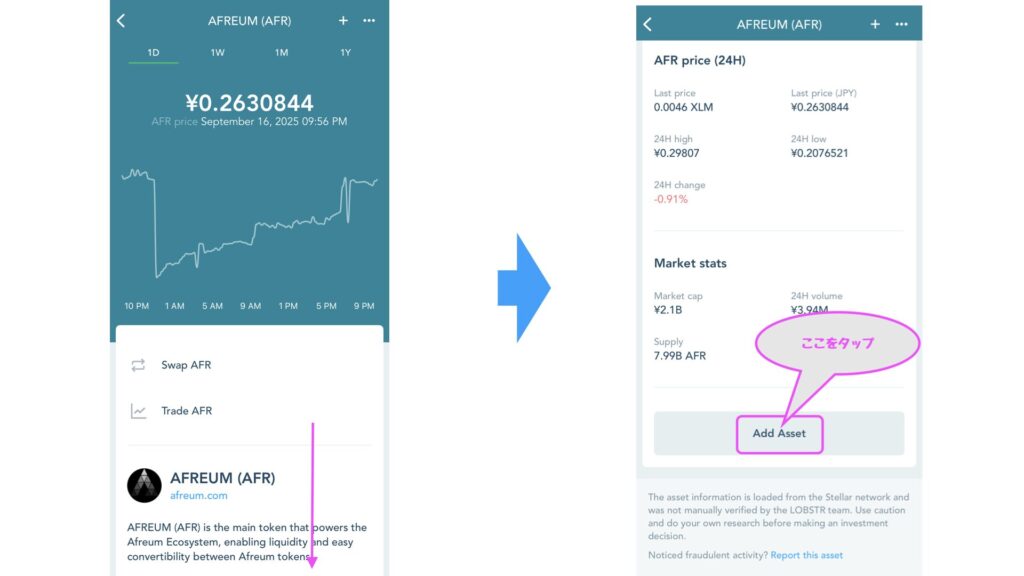Switch chart to 1M range

click(281, 53)
